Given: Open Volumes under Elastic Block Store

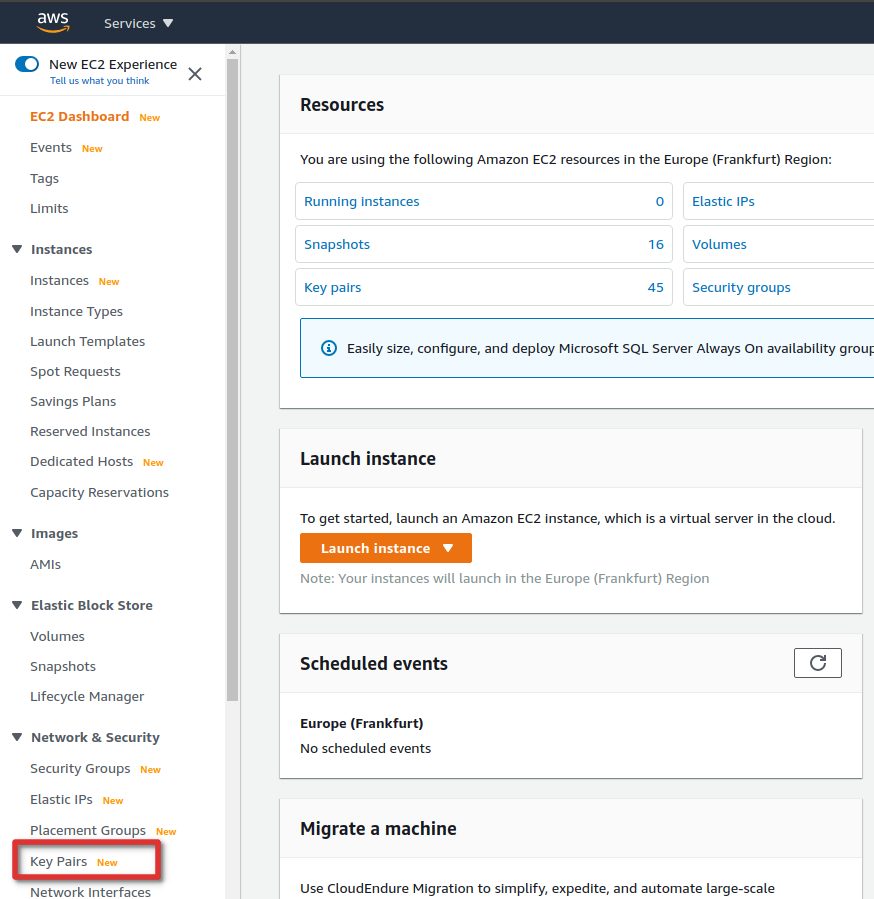Looking at the screenshot, I should click(x=57, y=636).
